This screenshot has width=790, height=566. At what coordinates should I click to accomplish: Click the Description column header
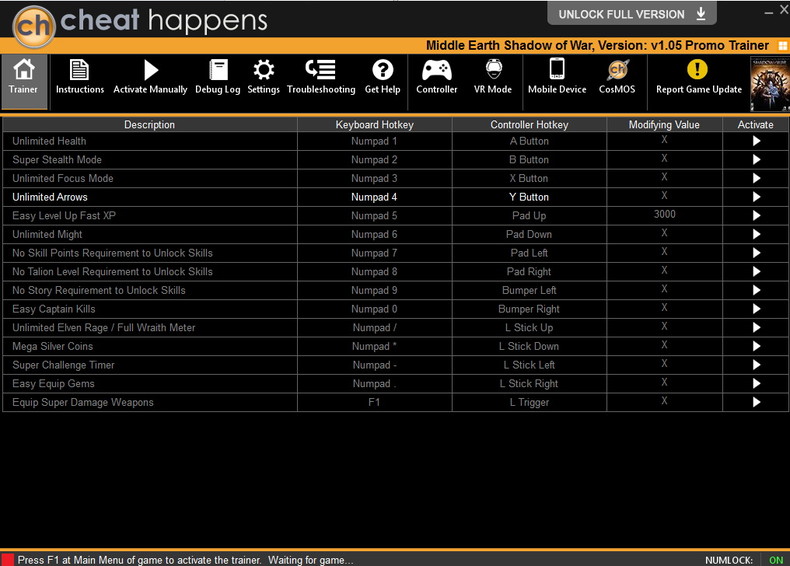[150, 124]
